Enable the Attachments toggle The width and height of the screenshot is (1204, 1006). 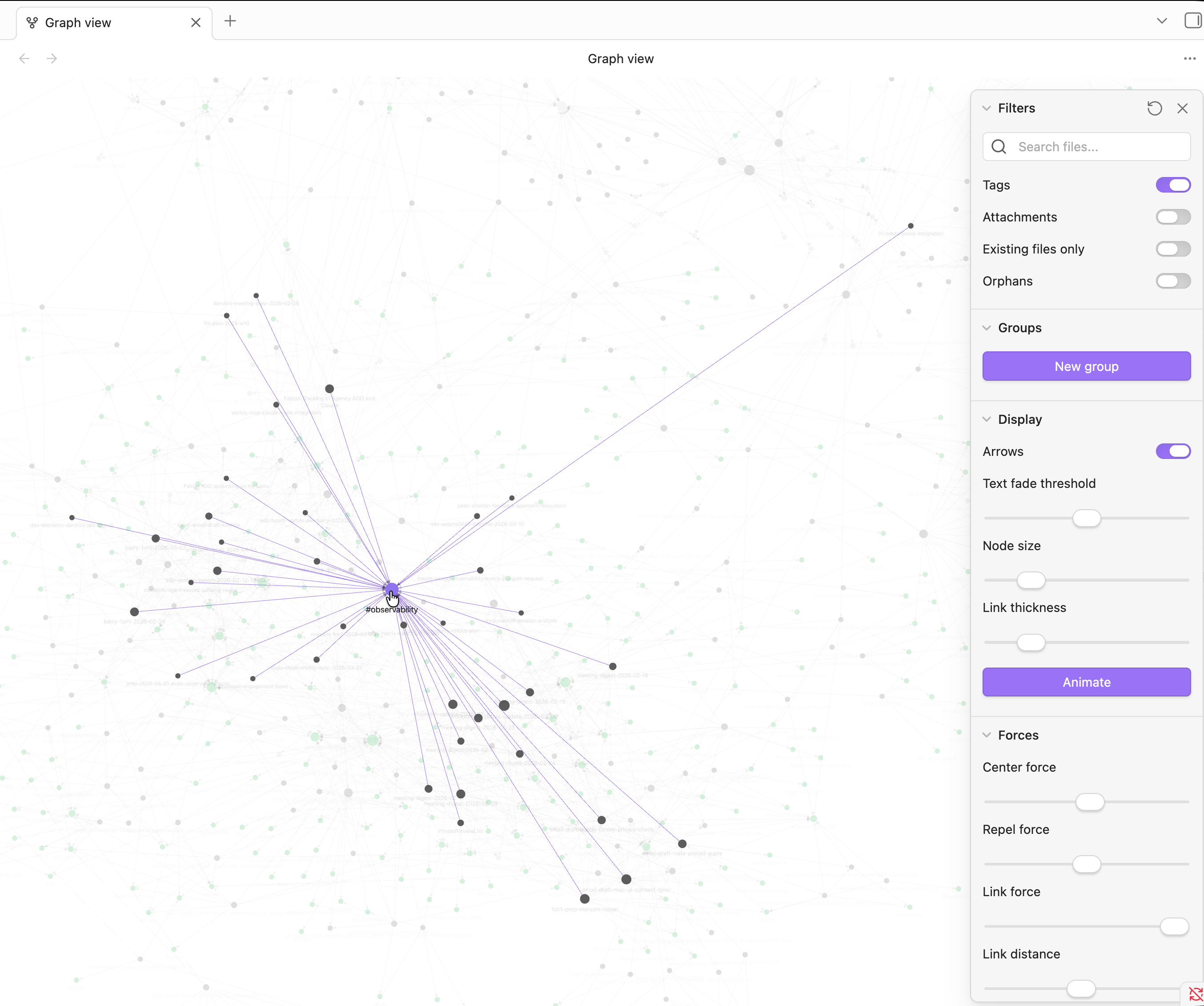(1172, 217)
